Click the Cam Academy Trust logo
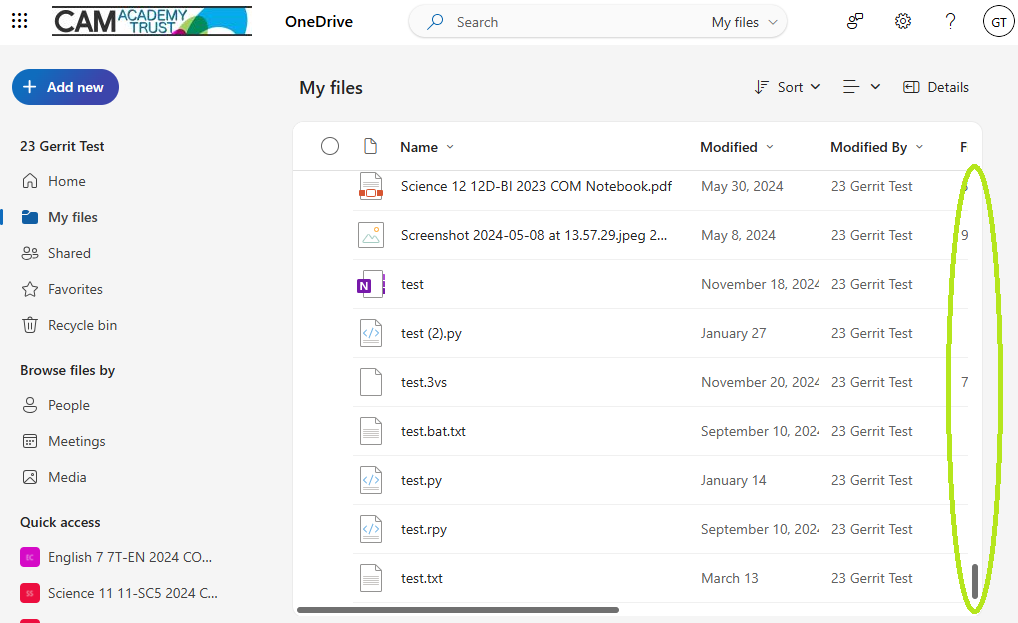1018x623 pixels. pos(152,21)
